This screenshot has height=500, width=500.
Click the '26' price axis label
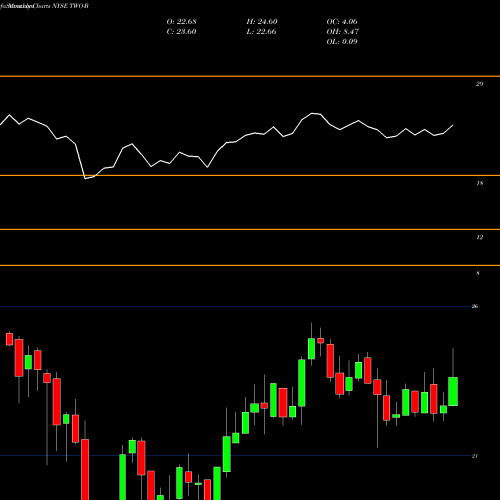(x=475, y=306)
